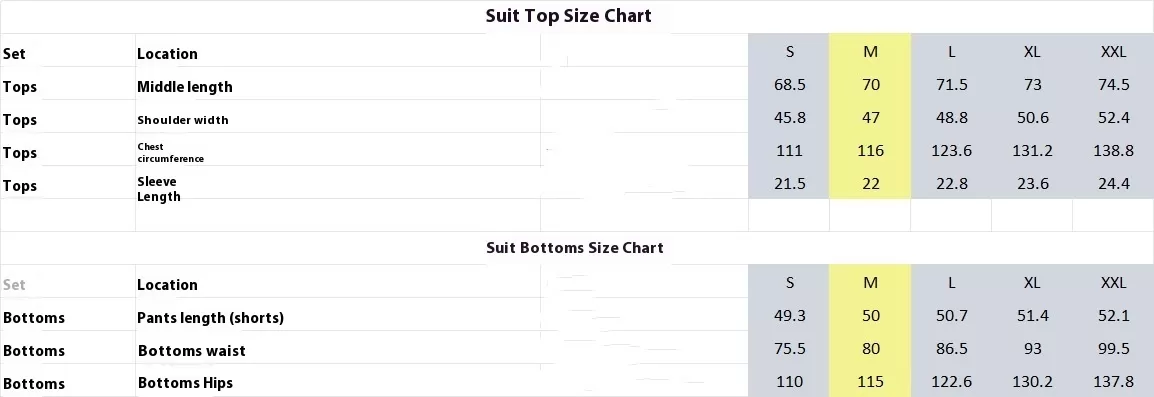
Task: Select the 115 bottoms hips cell
Action: click(871, 382)
